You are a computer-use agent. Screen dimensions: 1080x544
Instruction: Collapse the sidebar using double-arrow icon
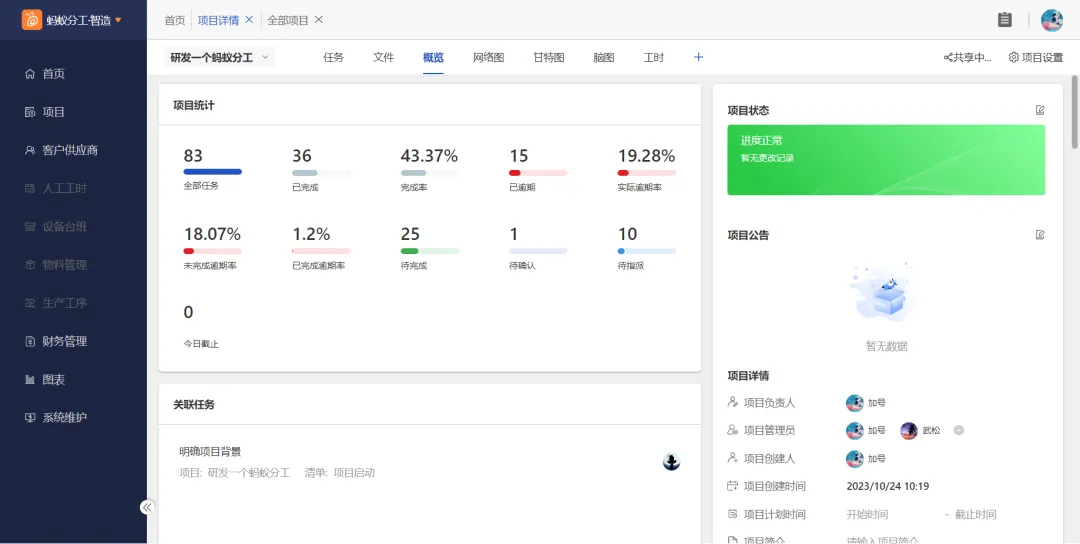pyautogui.click(x=147, y=507)
